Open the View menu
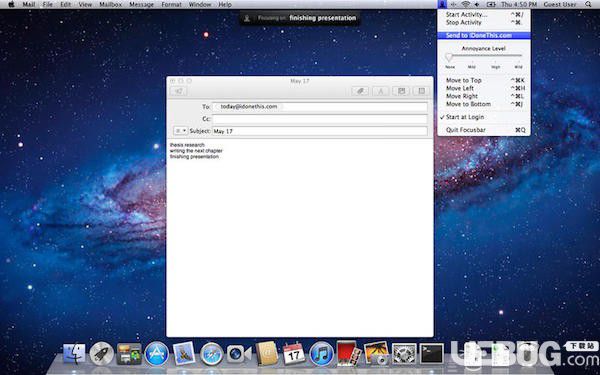The image size is (600, 375). pyautogui.click(x=85, y=5)
